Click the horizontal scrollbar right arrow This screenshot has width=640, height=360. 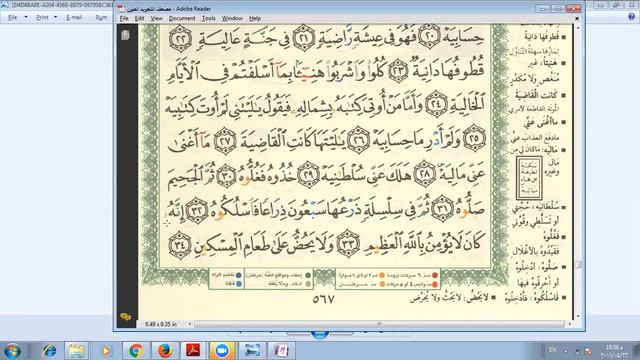(x=570, y=324)
